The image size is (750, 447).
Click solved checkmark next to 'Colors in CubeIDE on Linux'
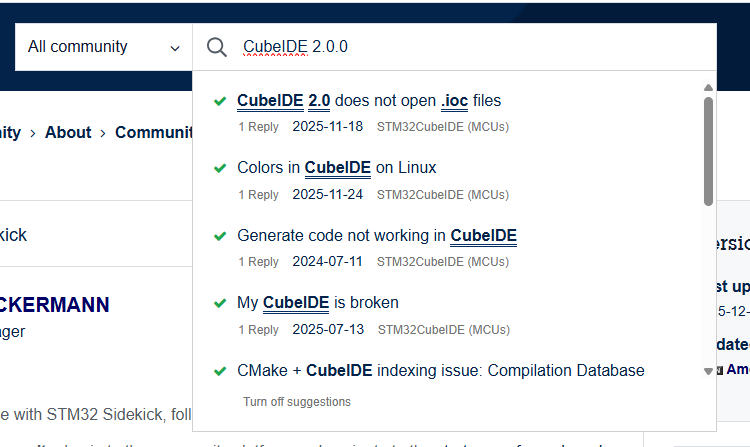220,168
